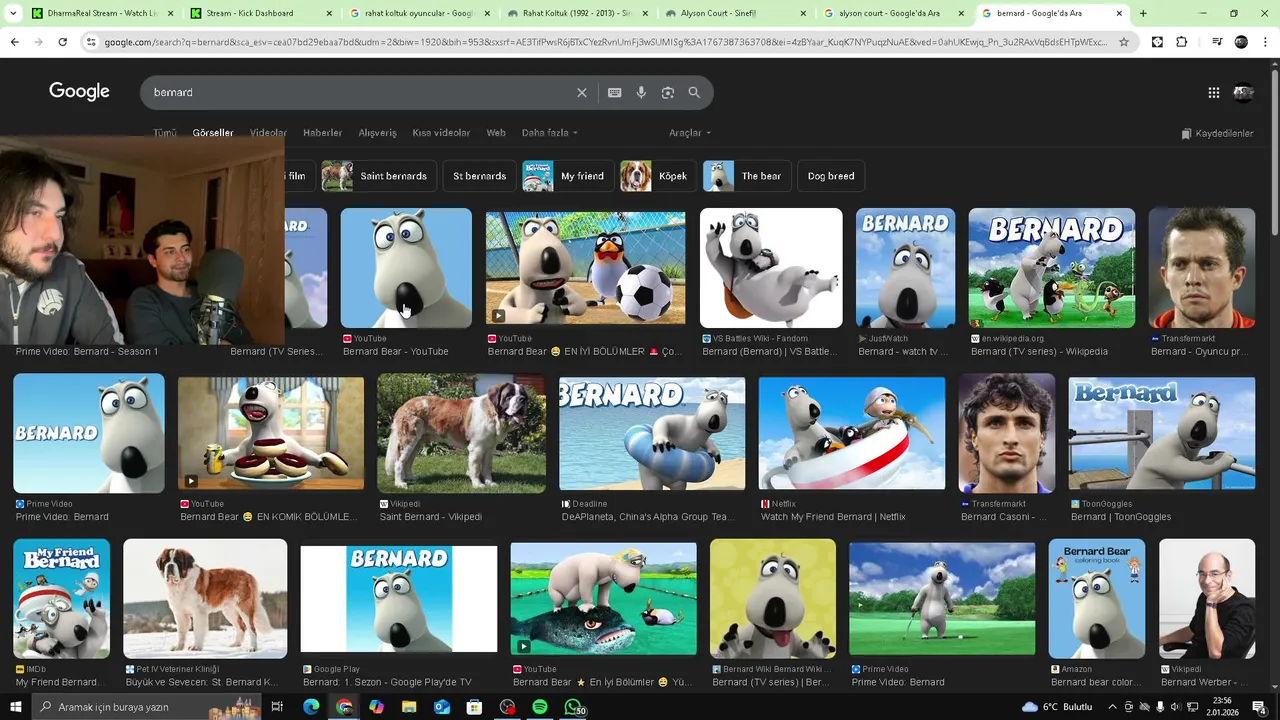Switch to the Videolar tab
Image resolution: width=1280 pixels, height=720 pixels.
pyautogui.click(x=268, y=133)
